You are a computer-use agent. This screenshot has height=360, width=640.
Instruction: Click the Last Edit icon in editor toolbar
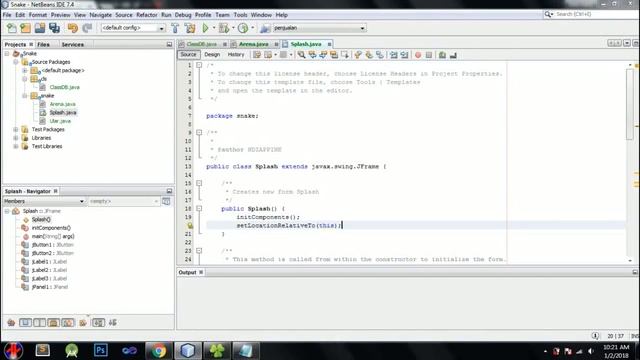pyautogui.click(x=257, y=55)
